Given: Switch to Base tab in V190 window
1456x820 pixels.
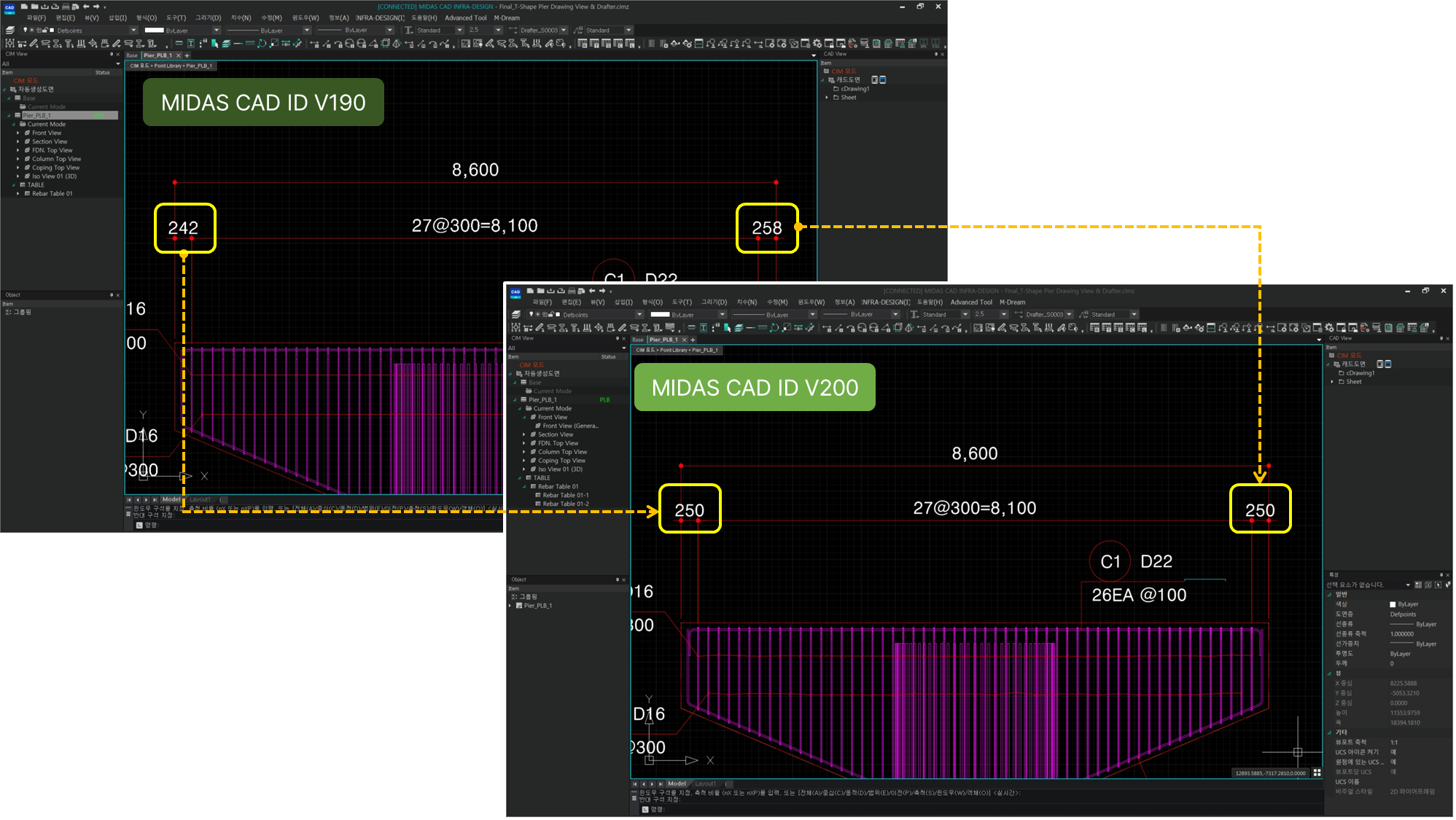Looking at the screenshot, I should pyautogui.click(x=132, y=55).
